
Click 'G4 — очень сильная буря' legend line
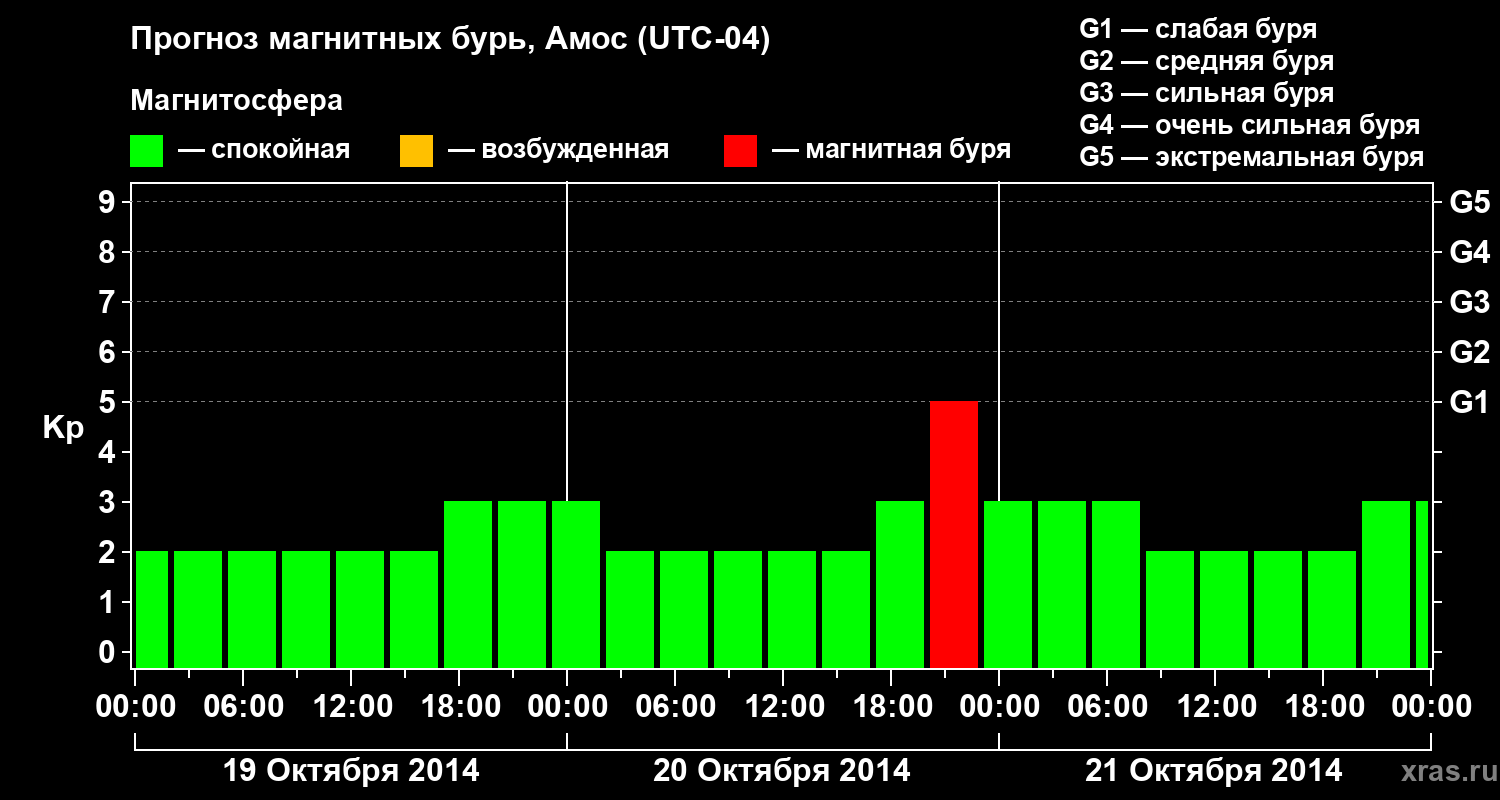pyautogui.click(x=1250, y=125)
